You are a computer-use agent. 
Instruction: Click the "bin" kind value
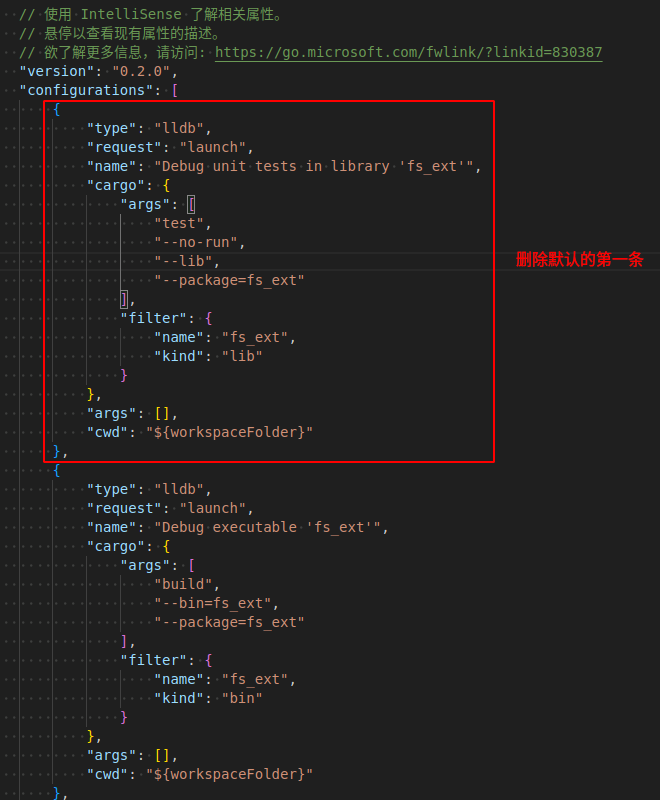point(242,698)
